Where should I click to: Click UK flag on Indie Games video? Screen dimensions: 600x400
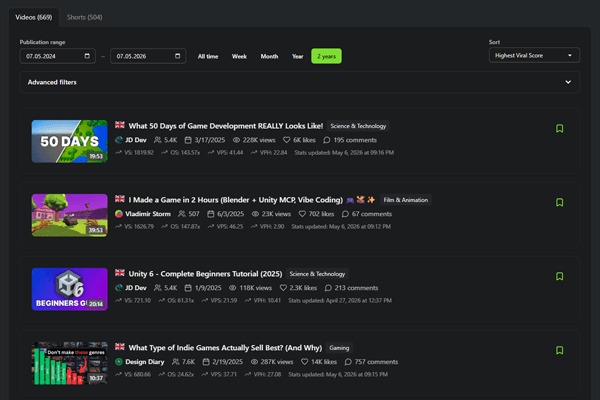(x=120, y=346)
